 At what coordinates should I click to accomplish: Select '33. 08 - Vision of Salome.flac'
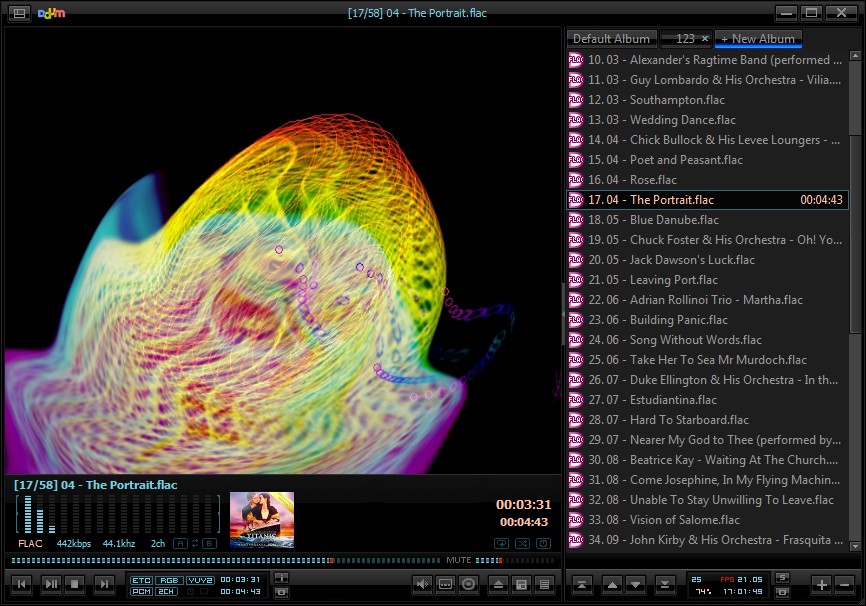[x=707, y=519]
